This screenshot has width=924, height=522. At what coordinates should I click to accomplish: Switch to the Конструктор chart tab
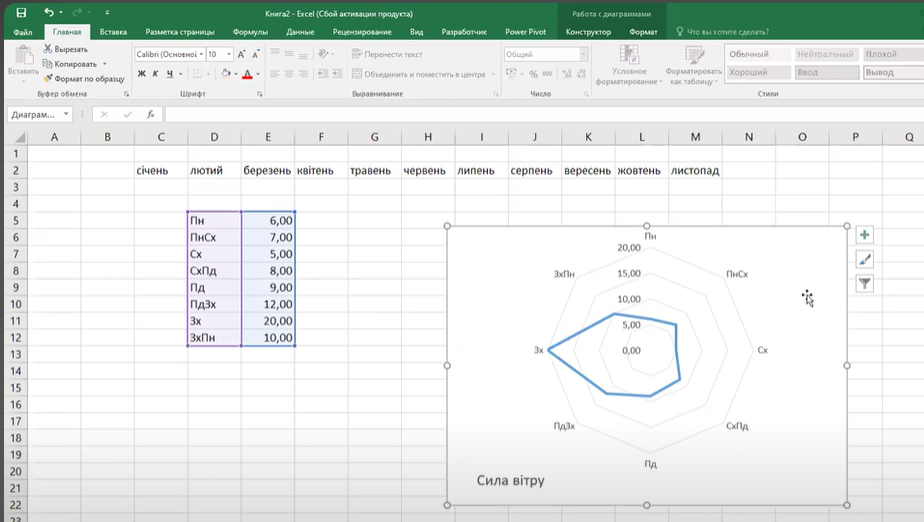pos(588,32)
